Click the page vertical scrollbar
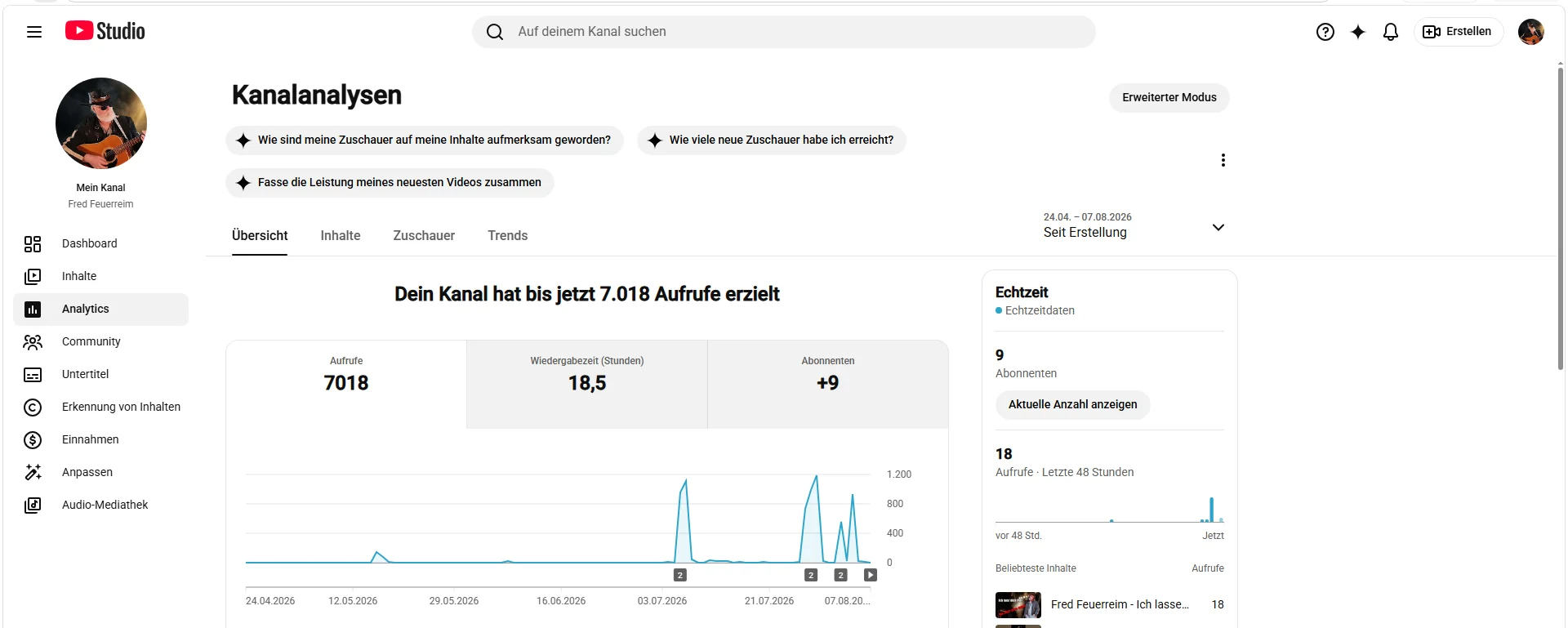1568x628 pixels. click(1561, 220)
